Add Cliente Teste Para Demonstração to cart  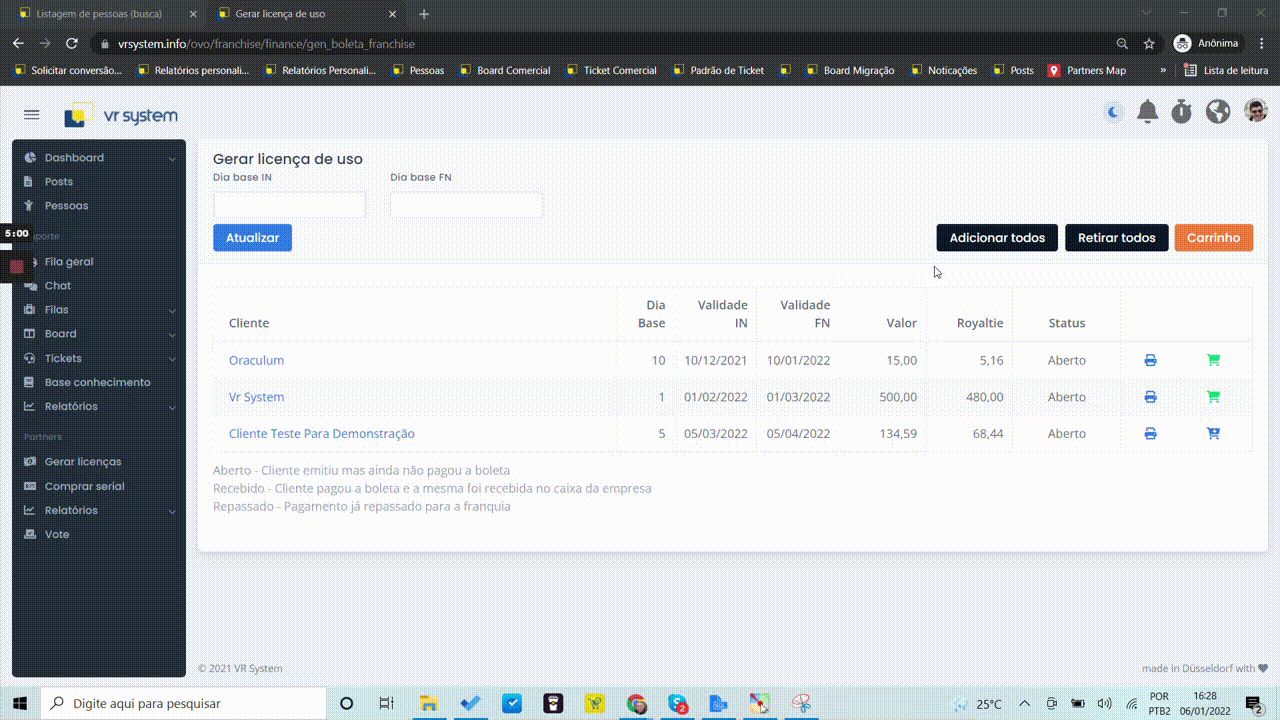(1213, 434)
